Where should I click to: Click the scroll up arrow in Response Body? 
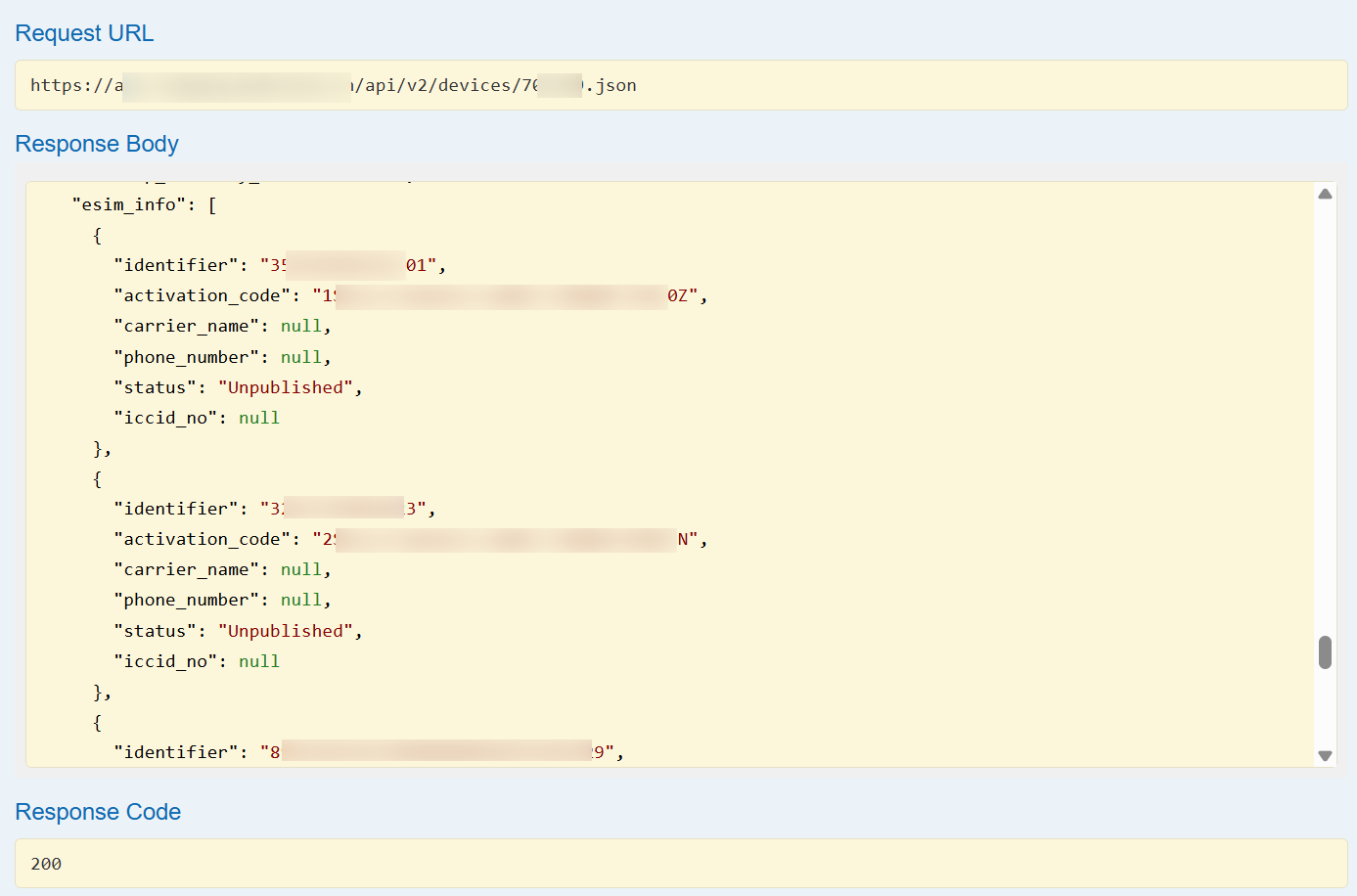(x=1325, y=194)
